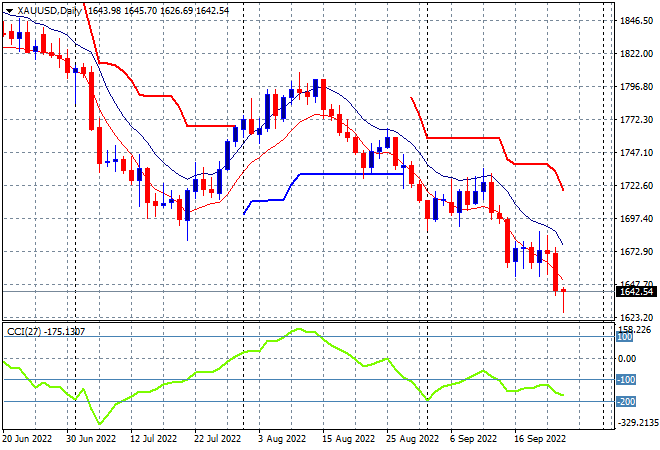This screenshot has width=660, height=450.
Task: Click the 20 Jun 2022 date label
Action: [27, 439]
